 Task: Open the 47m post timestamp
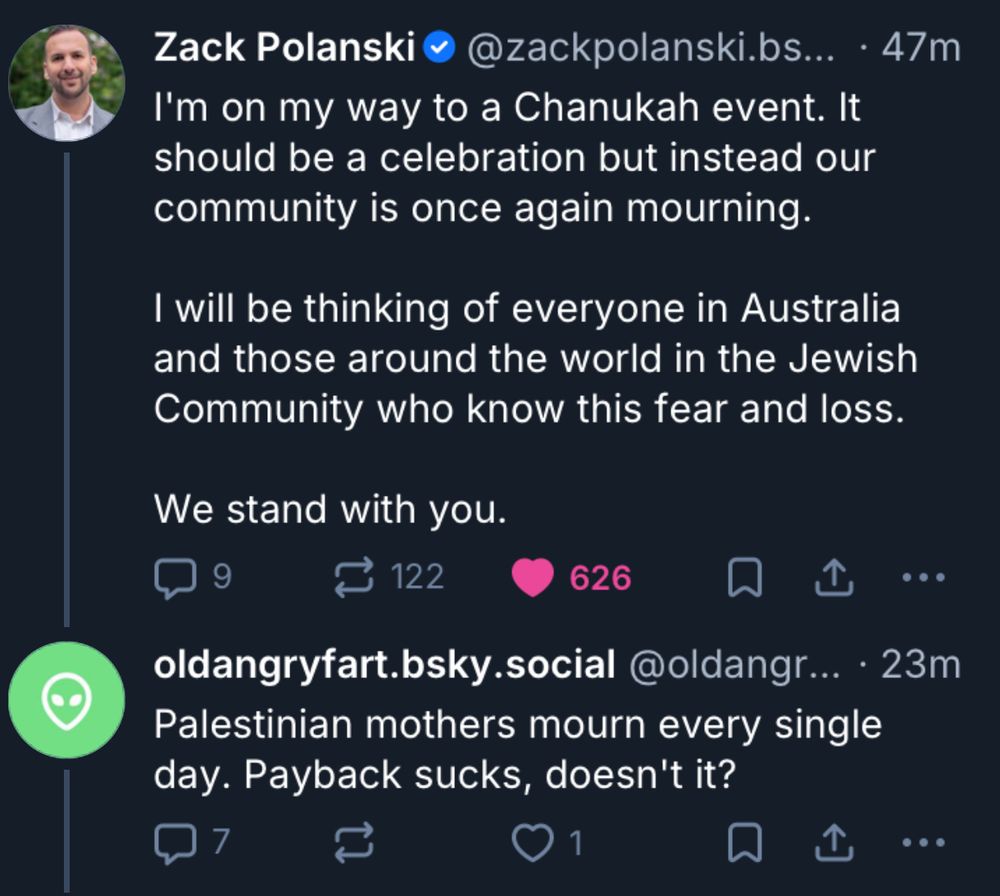pos(919,47)
